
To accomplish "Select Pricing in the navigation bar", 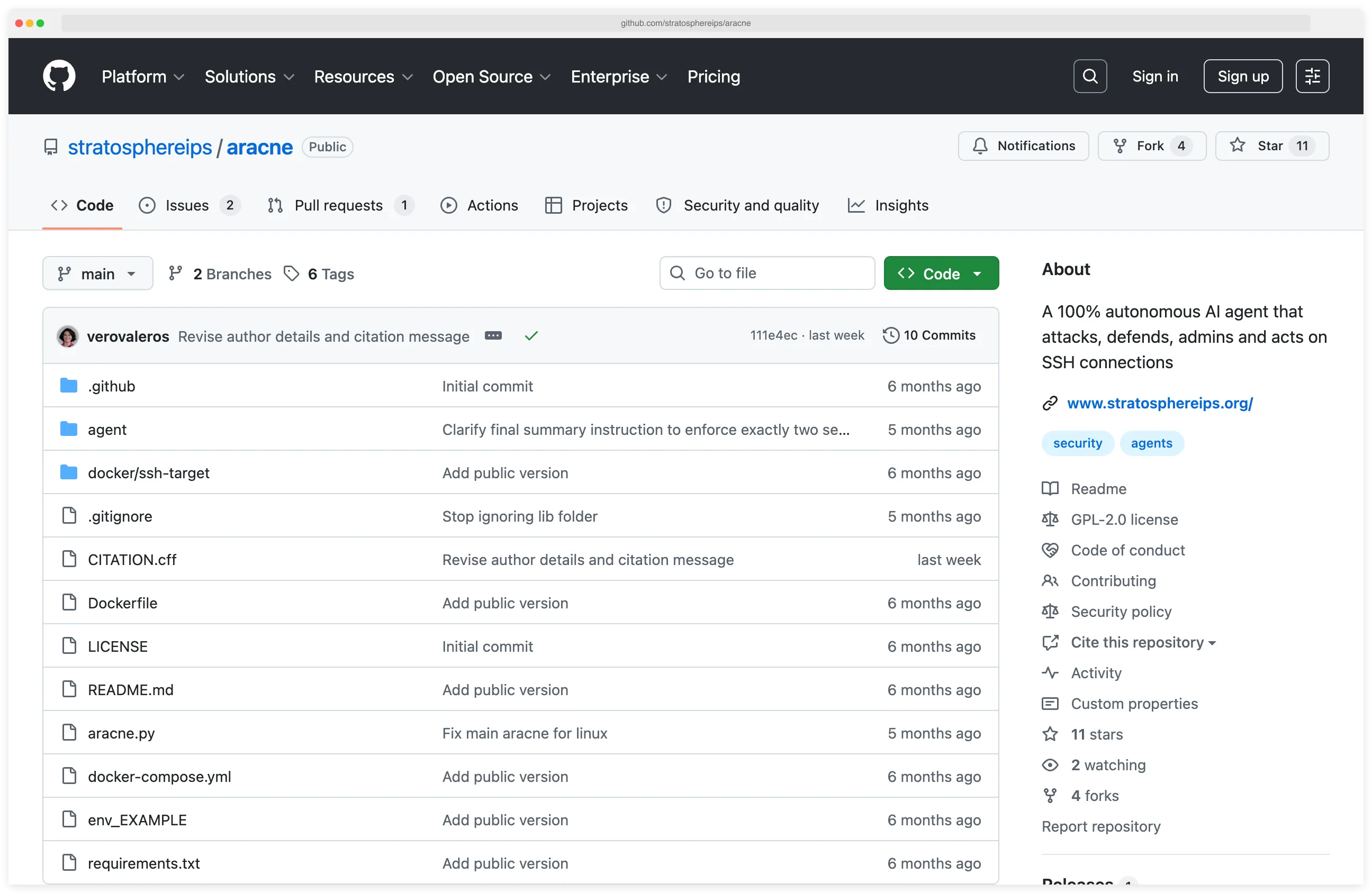I will click(713, 76).
